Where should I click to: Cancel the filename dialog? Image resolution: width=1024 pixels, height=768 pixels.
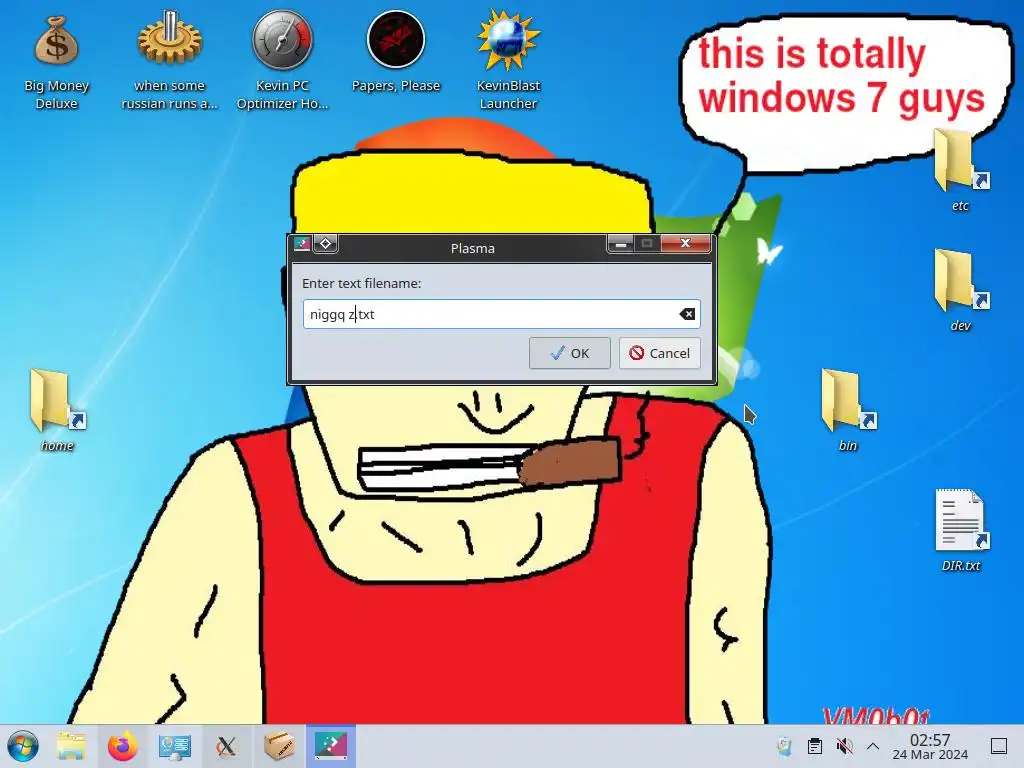(x=660, y=353)
